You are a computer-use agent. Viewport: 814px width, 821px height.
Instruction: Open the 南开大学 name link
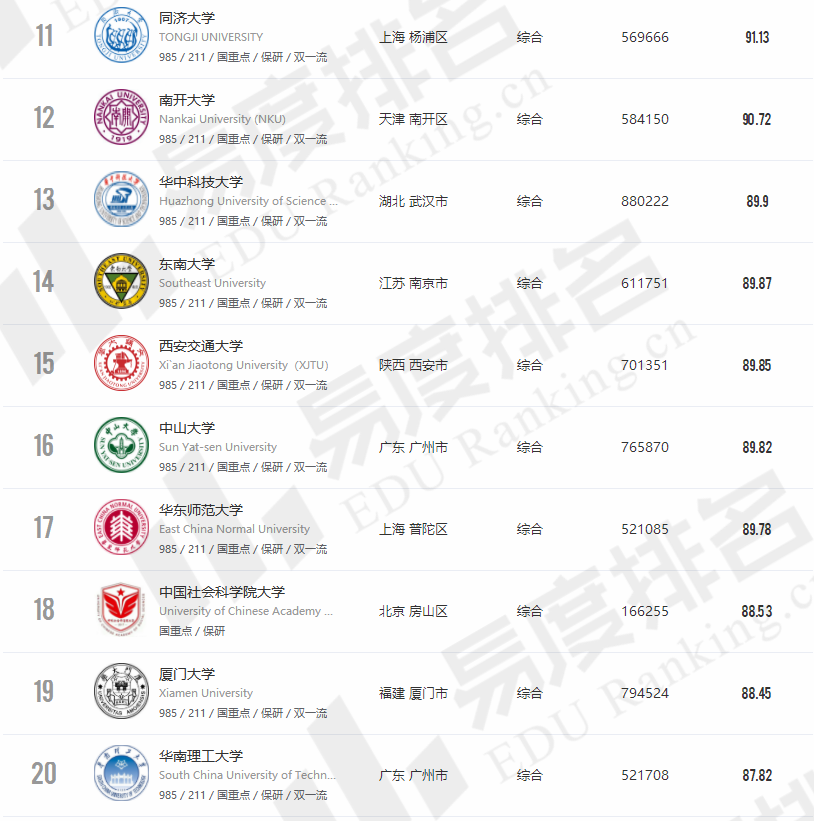(x=187, y=101)
